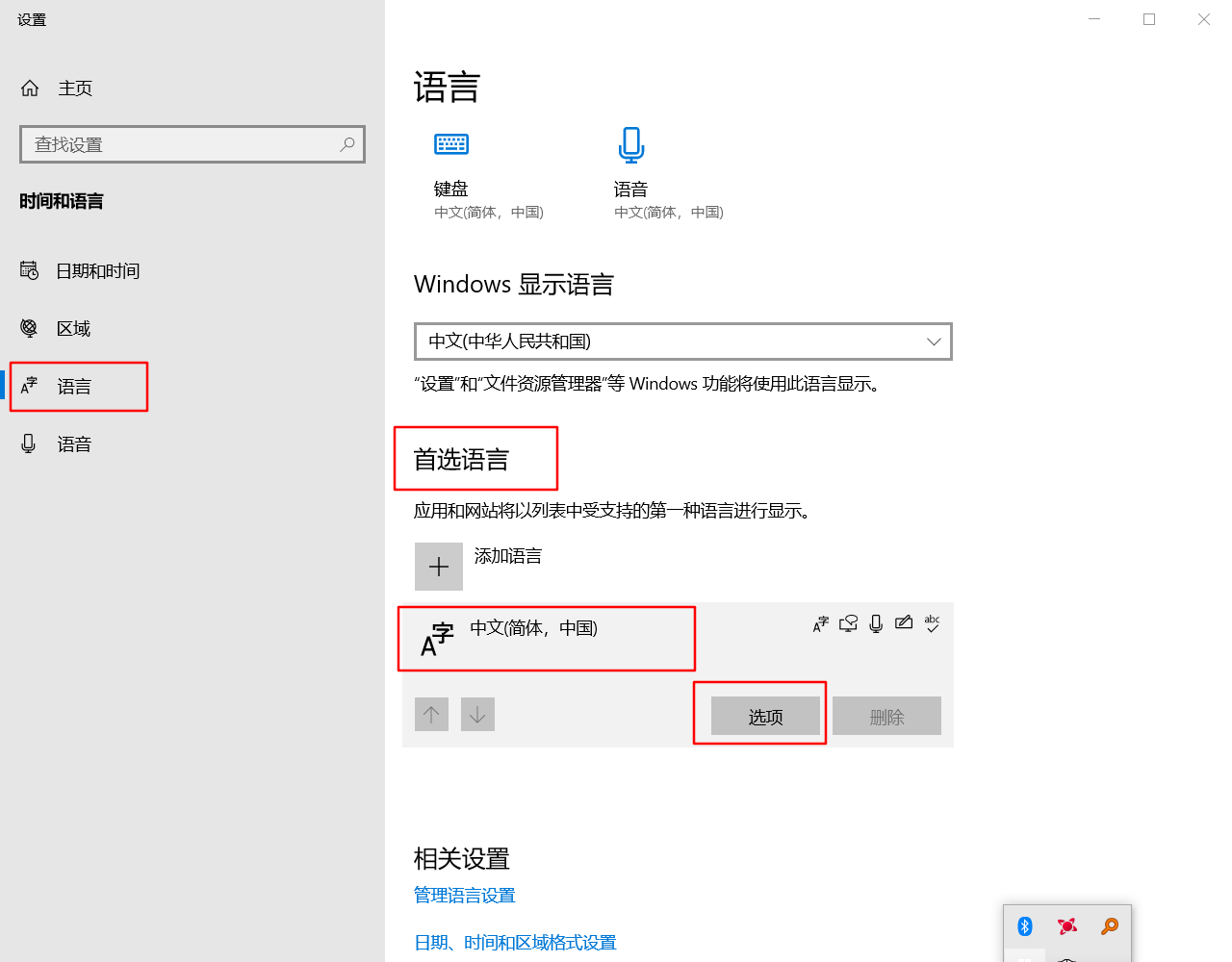Click the orange magnifier tray icon
The image size is (1232, 962).
pyautogui.click(x=1110, y=926)
